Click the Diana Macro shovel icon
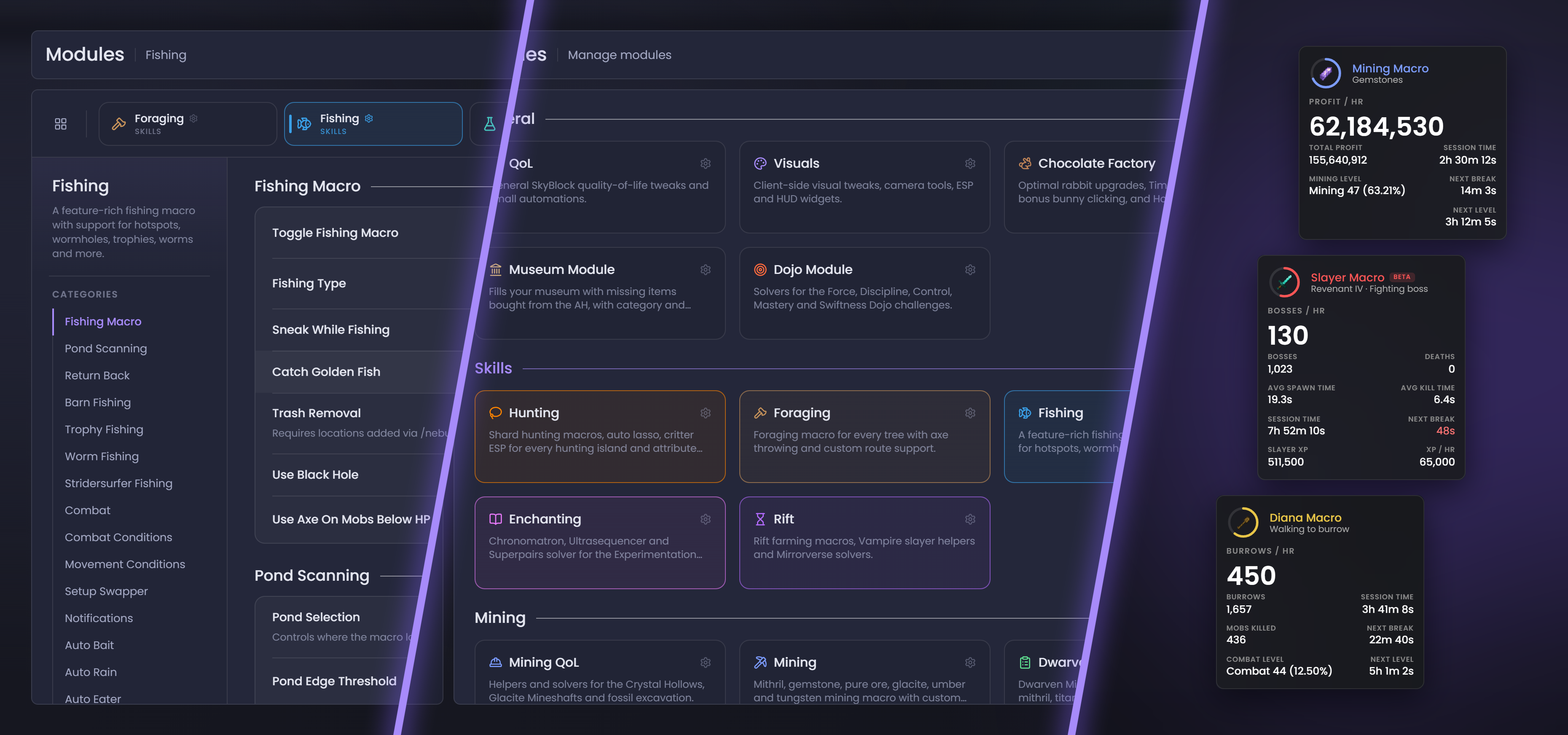The width and height of the screenshot is (1568, 735). coord(1243,522)
